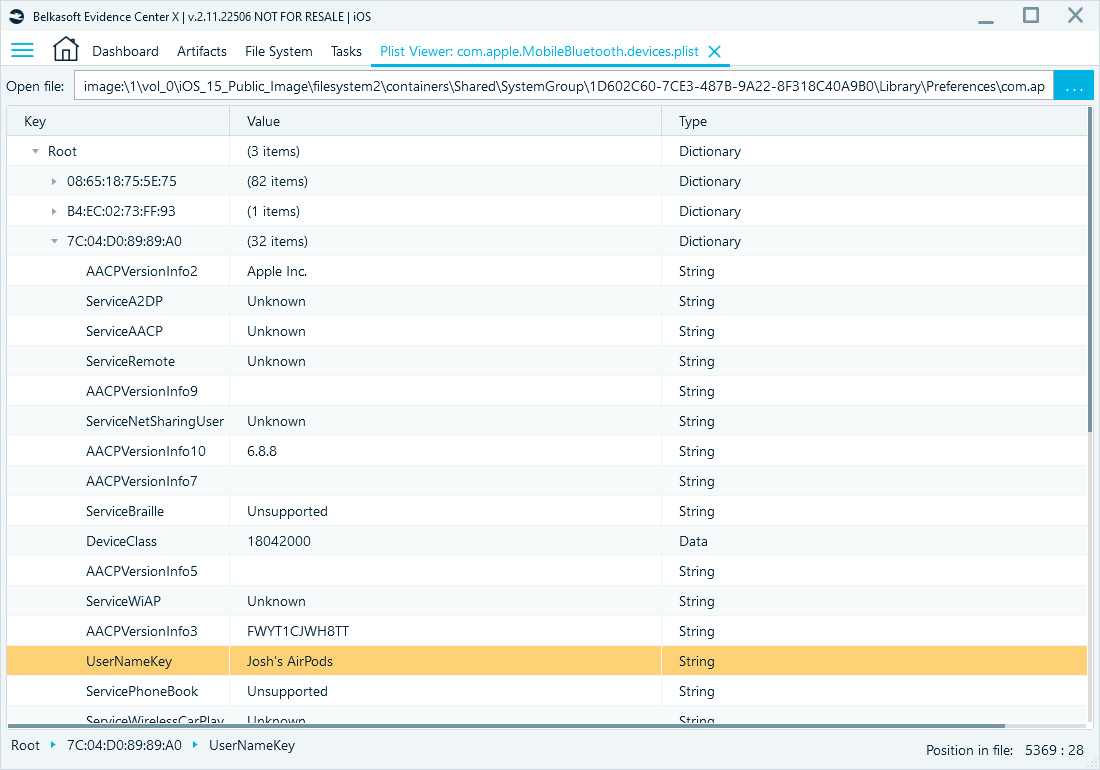Select the highlighted UserNameKey row
Image resolution: width=1100 pixels, height=770 pixels.
[546, 661]
